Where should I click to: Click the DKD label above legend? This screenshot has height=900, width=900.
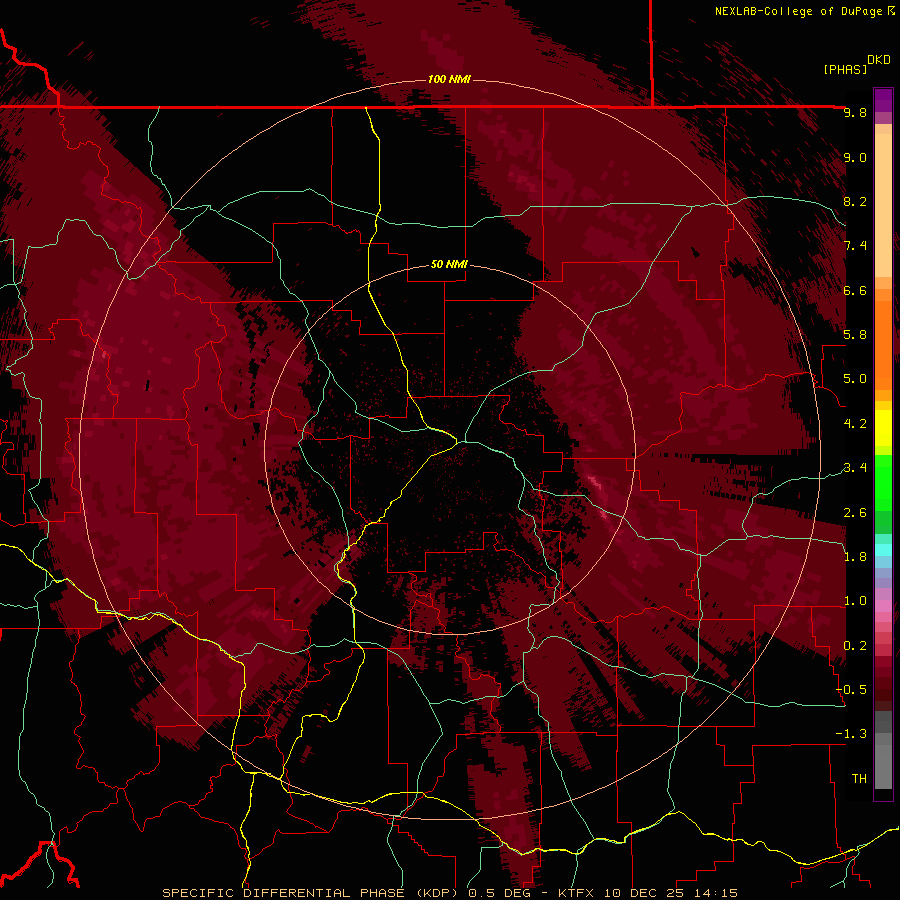pyautogui.click(x=879, y=60)
